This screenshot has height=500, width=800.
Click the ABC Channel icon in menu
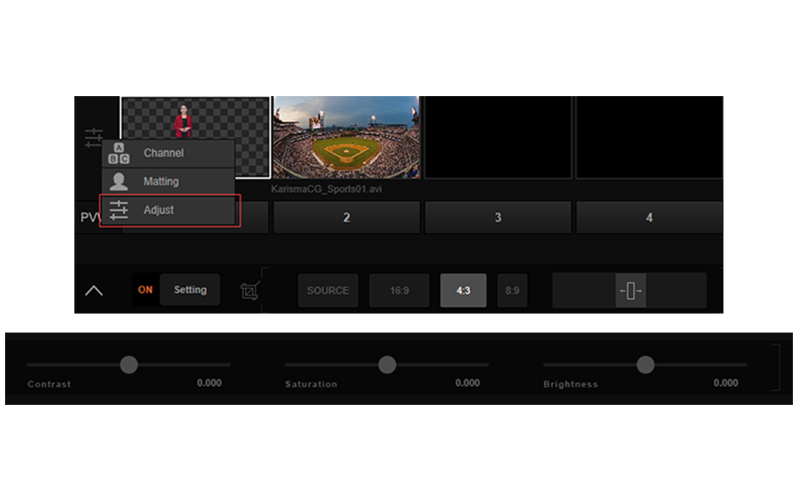[118, 154]
